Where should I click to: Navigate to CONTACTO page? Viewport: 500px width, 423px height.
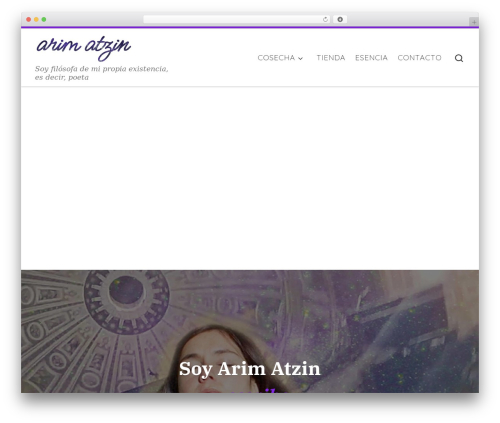tap(419, 58)
